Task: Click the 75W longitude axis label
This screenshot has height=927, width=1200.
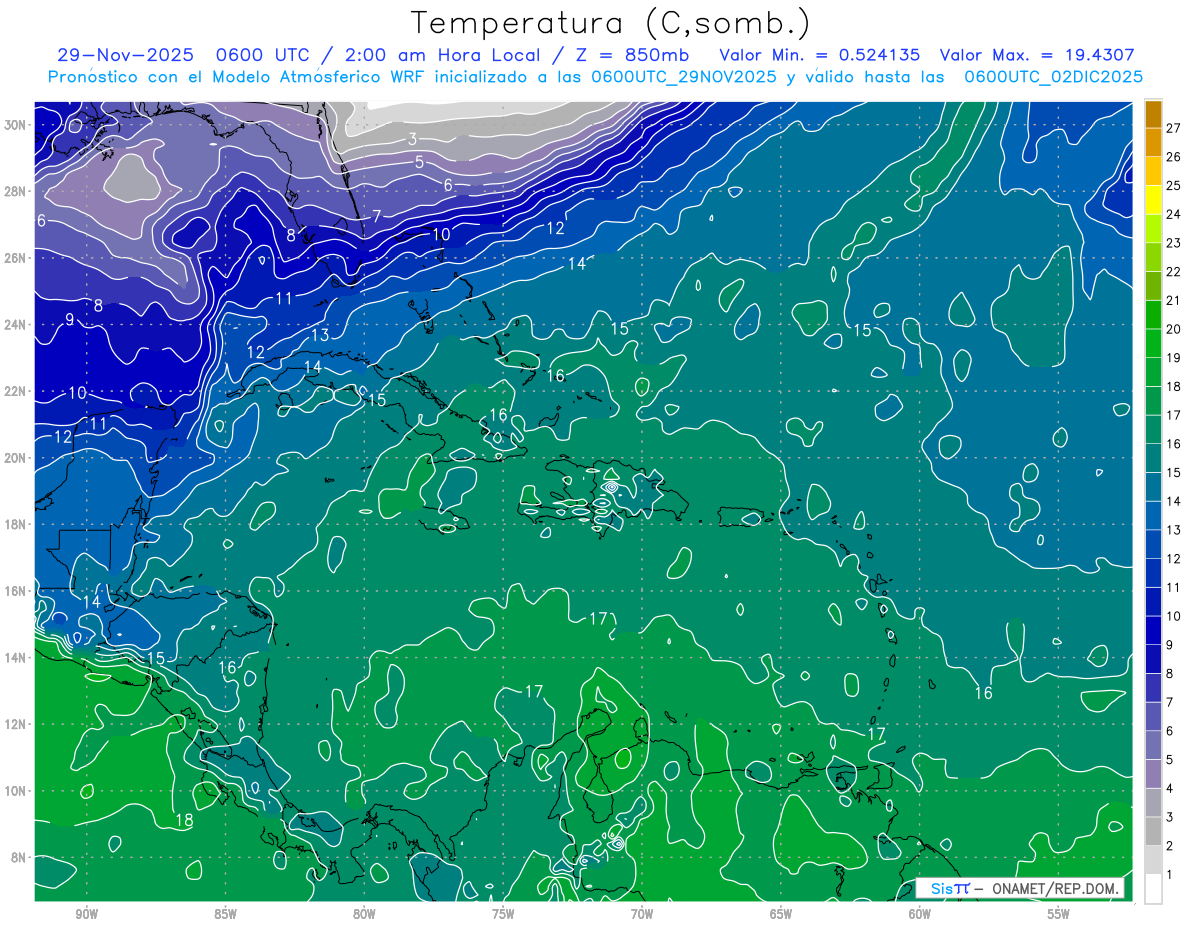Action: tap(503, 914)
